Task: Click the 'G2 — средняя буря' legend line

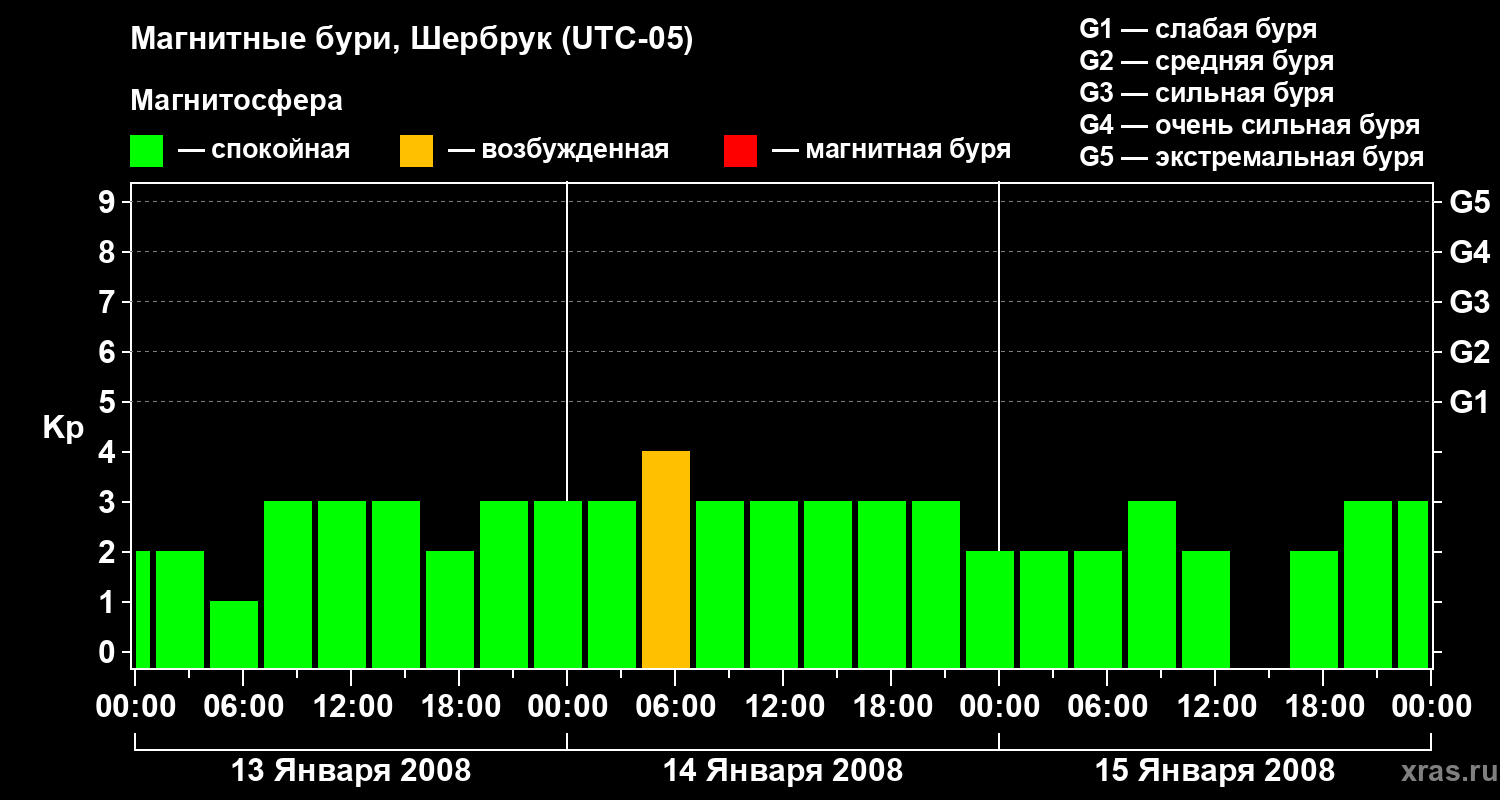Action: (1207, 61)
